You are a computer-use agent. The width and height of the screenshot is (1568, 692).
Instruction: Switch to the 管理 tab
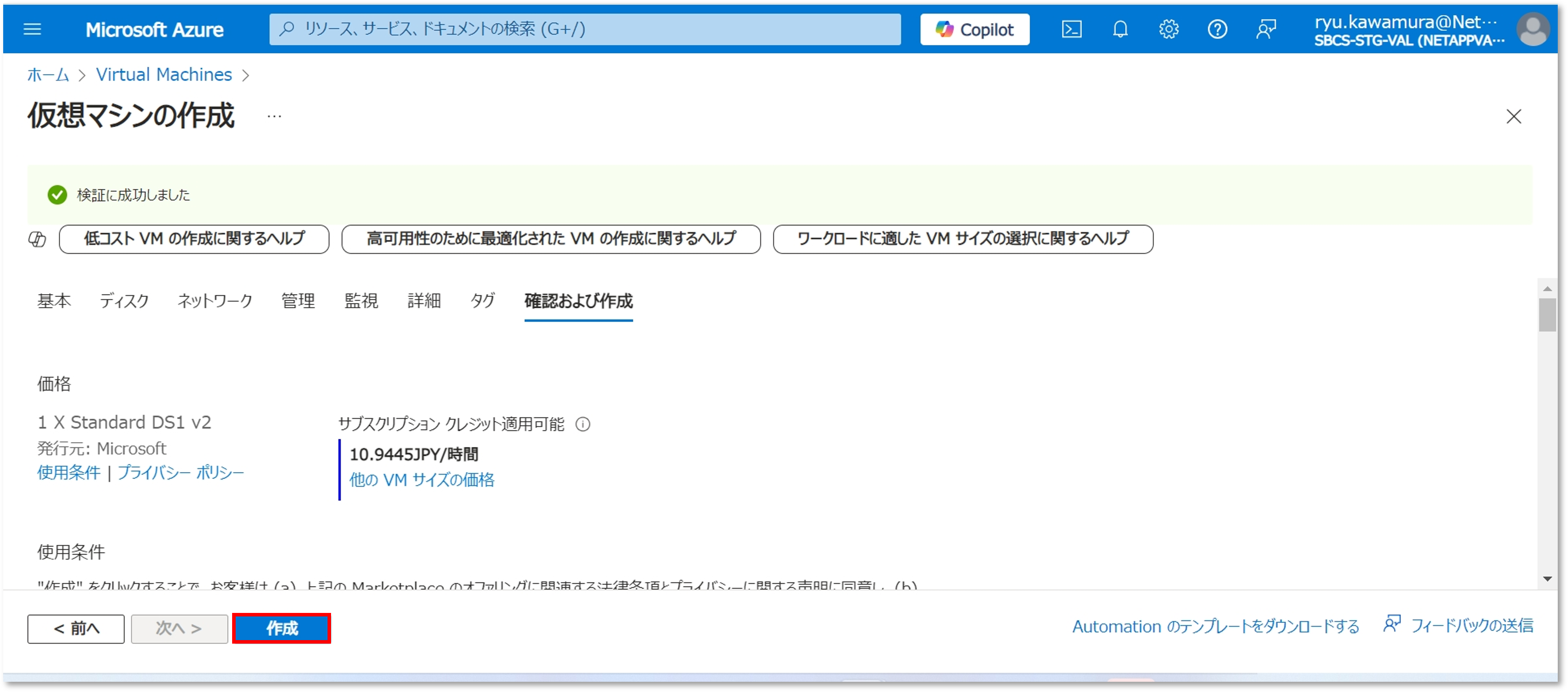(298, 300)
